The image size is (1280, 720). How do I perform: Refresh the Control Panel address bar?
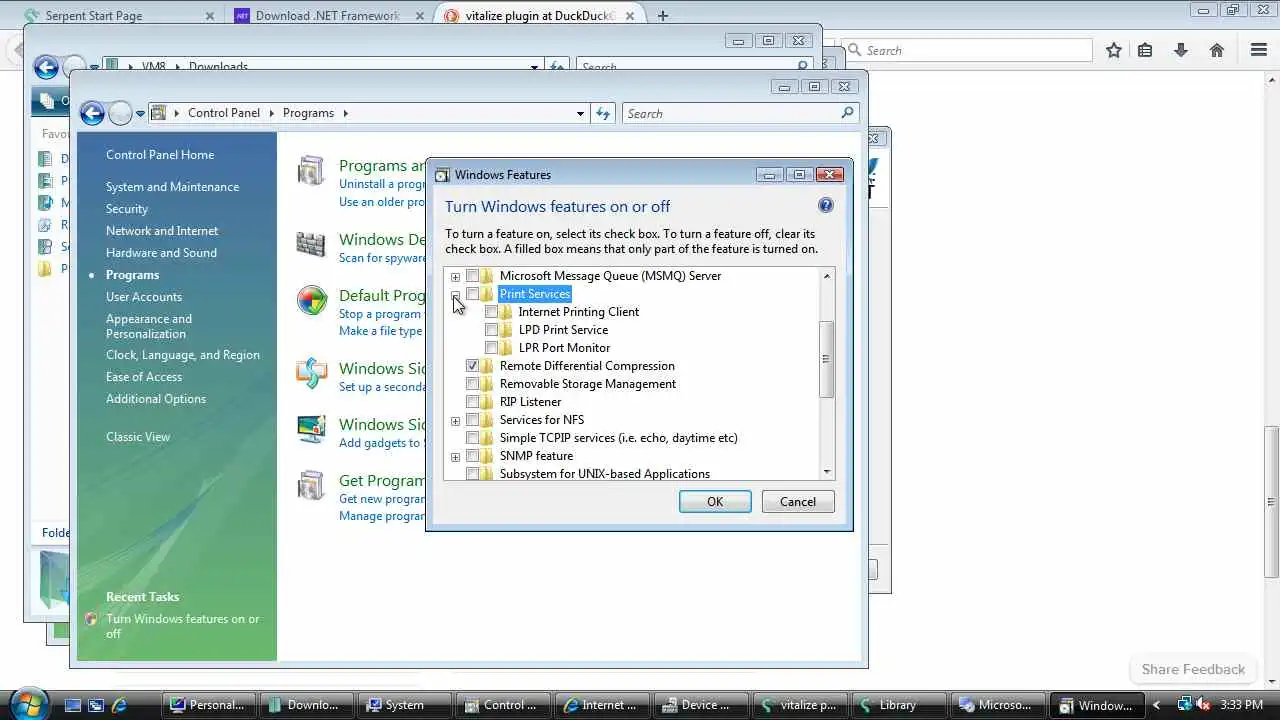(603, 113)
